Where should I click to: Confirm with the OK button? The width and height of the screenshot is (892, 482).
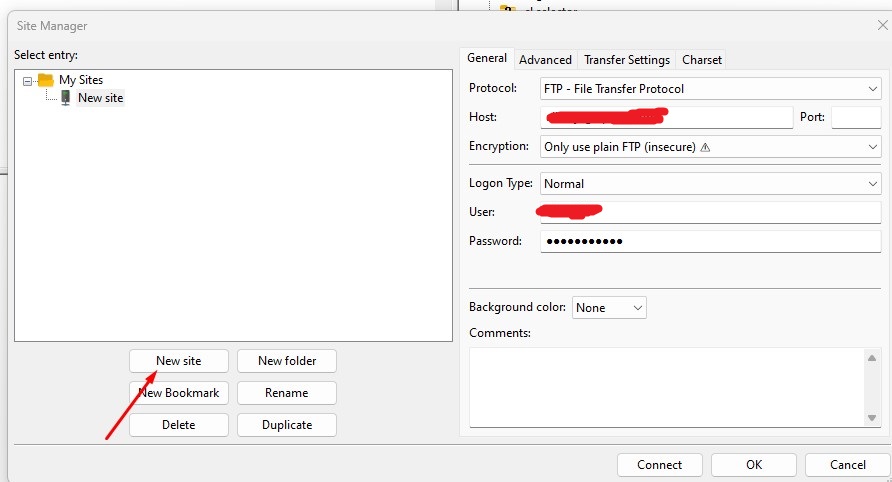[754, 465]
